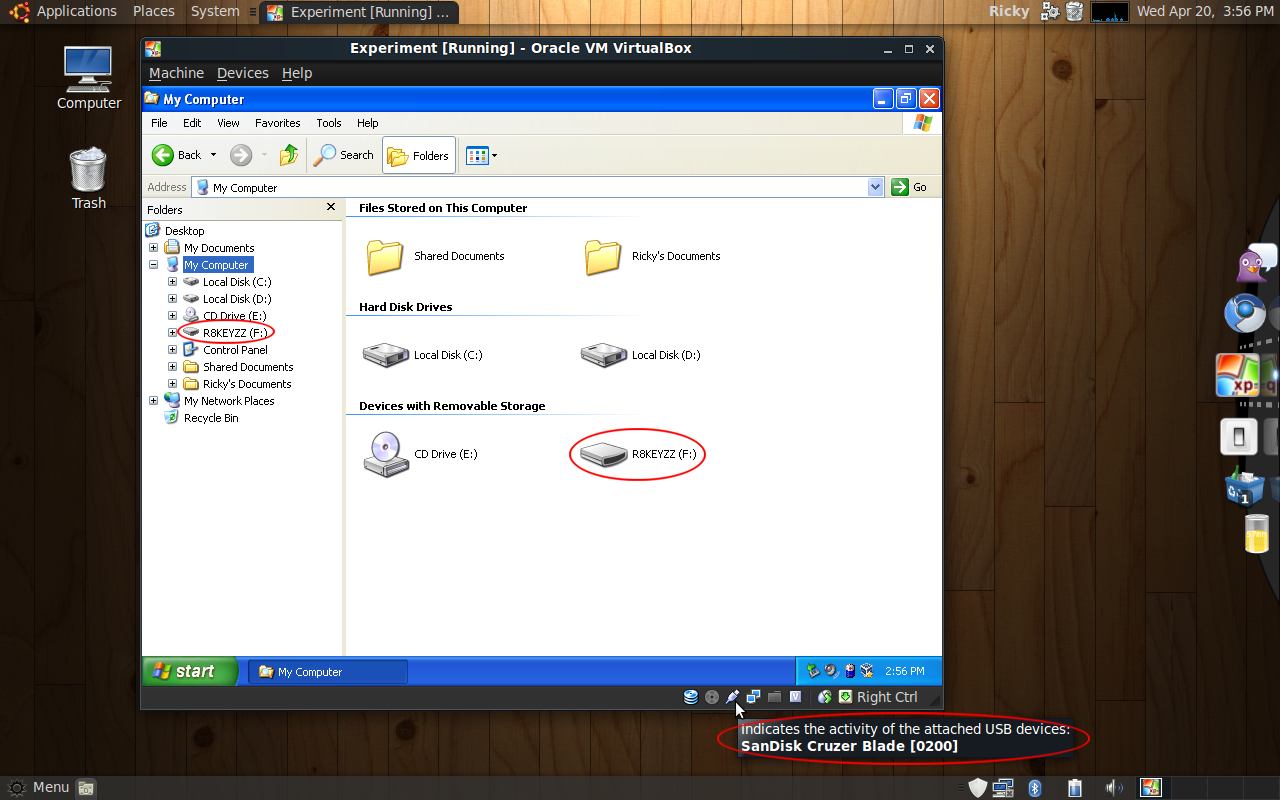1280x800 pixels.
Task: Expand R8KEYZZ (F:) tree node
Action: (x=172, y=333)
